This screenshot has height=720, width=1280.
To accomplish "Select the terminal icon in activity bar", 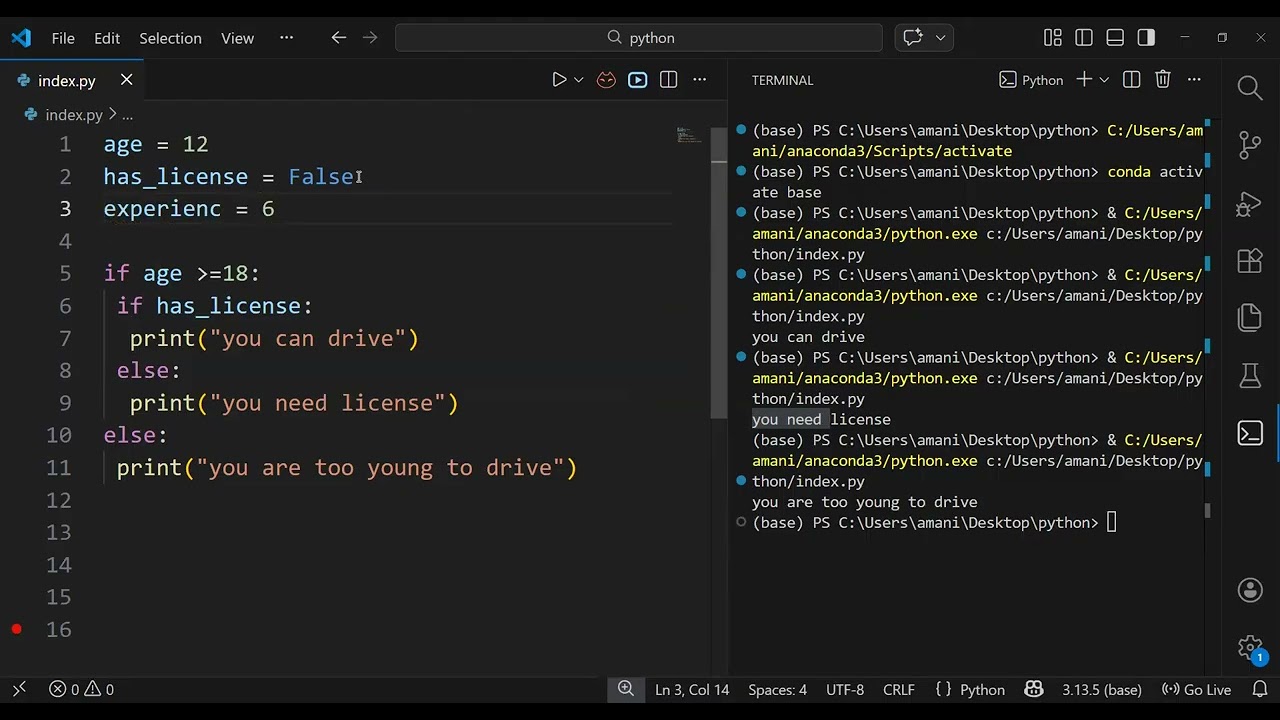I will click(1250, 433).
